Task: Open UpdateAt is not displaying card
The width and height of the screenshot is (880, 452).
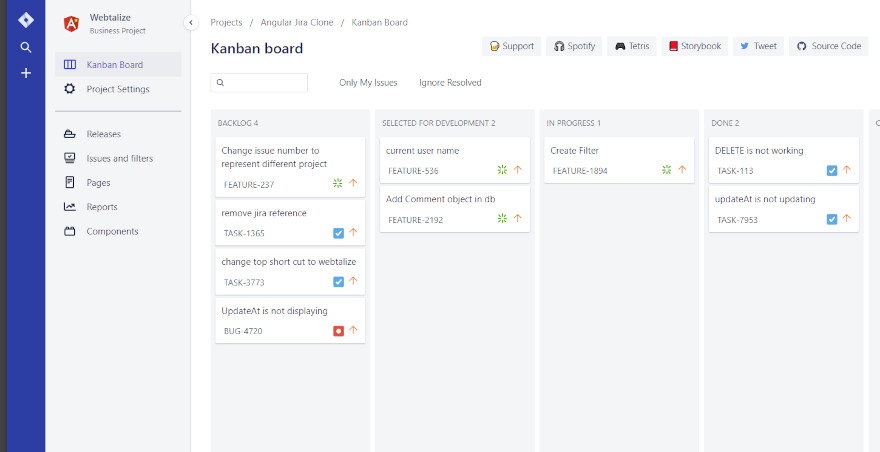Action: click(x=290, y=321)
